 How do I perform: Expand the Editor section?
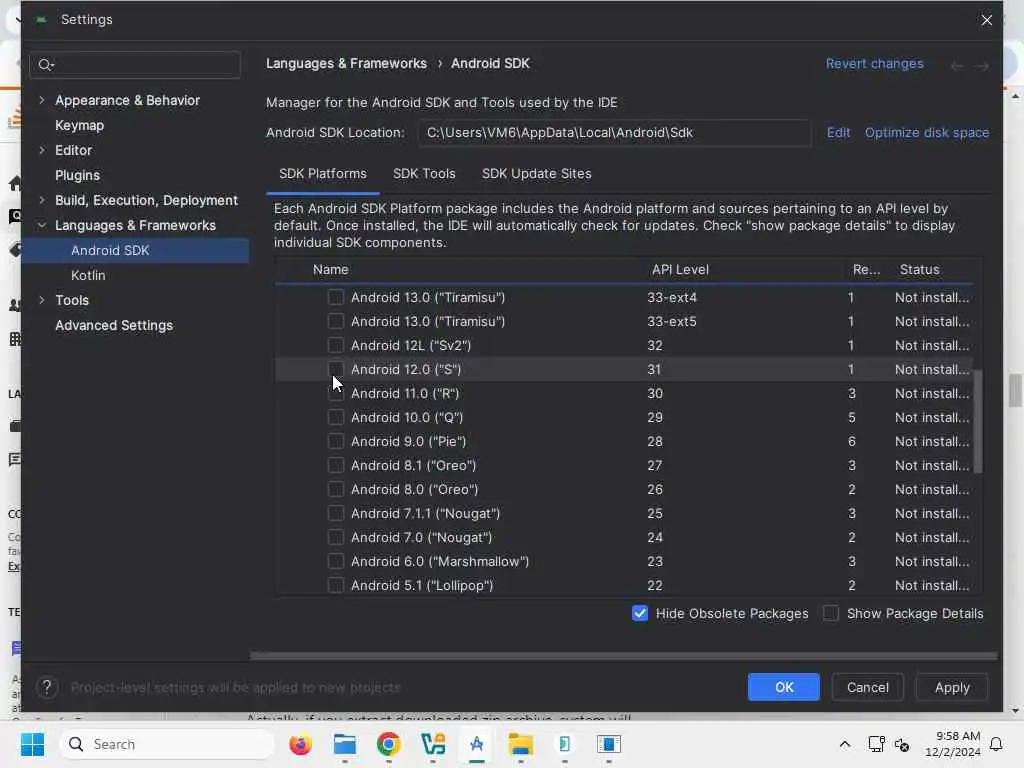click(42, 150)
